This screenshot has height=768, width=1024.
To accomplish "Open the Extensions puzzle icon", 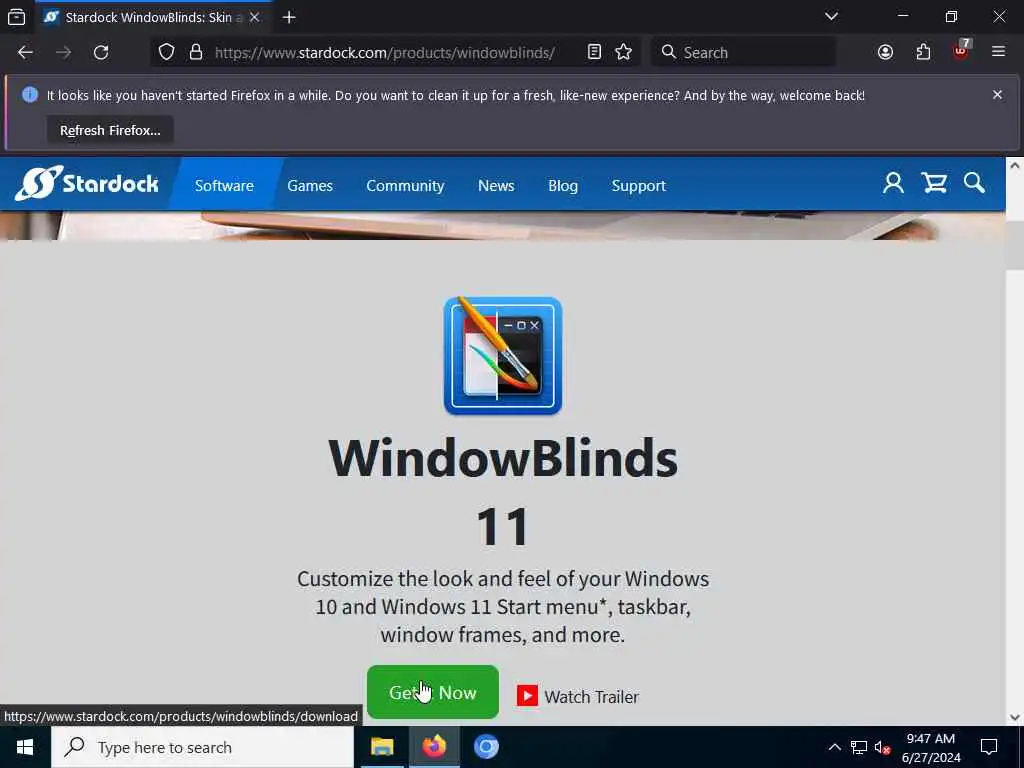I will click(x=923, y=52).
